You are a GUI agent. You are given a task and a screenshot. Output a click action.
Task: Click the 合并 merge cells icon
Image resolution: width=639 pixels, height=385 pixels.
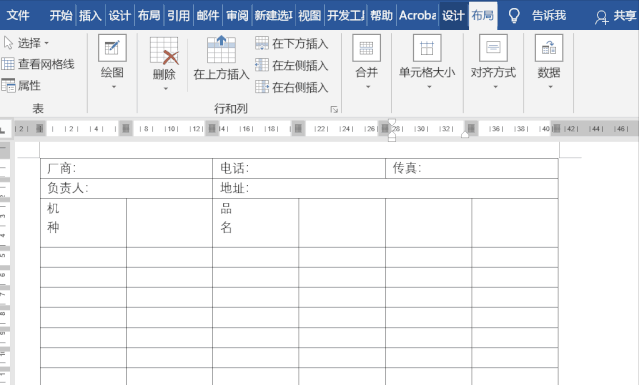point(366,48)
